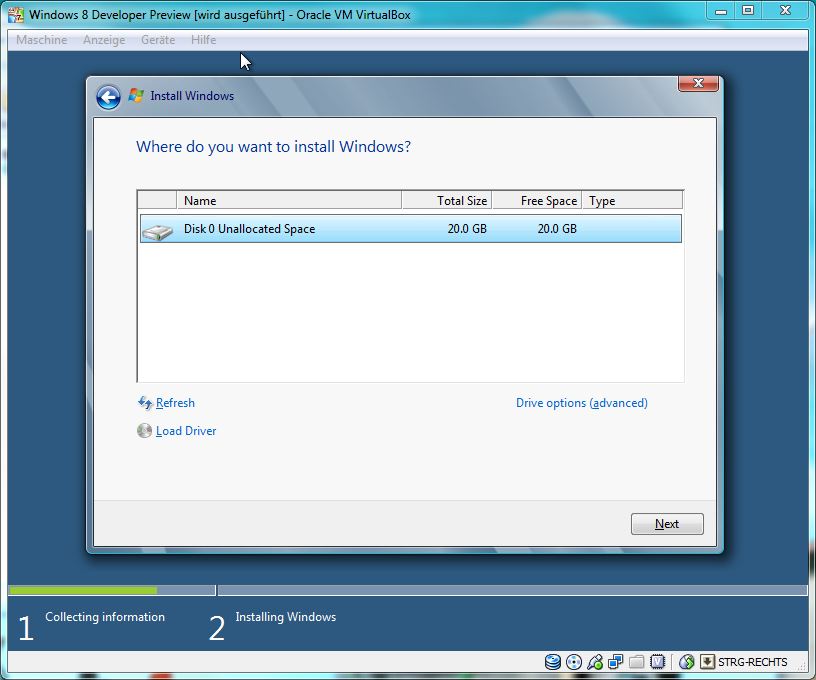The width and height of the screenshot is (816, 680).
Task: Click the Windows flag icon beside Install Windows
Action: click(x=136, y=96)
